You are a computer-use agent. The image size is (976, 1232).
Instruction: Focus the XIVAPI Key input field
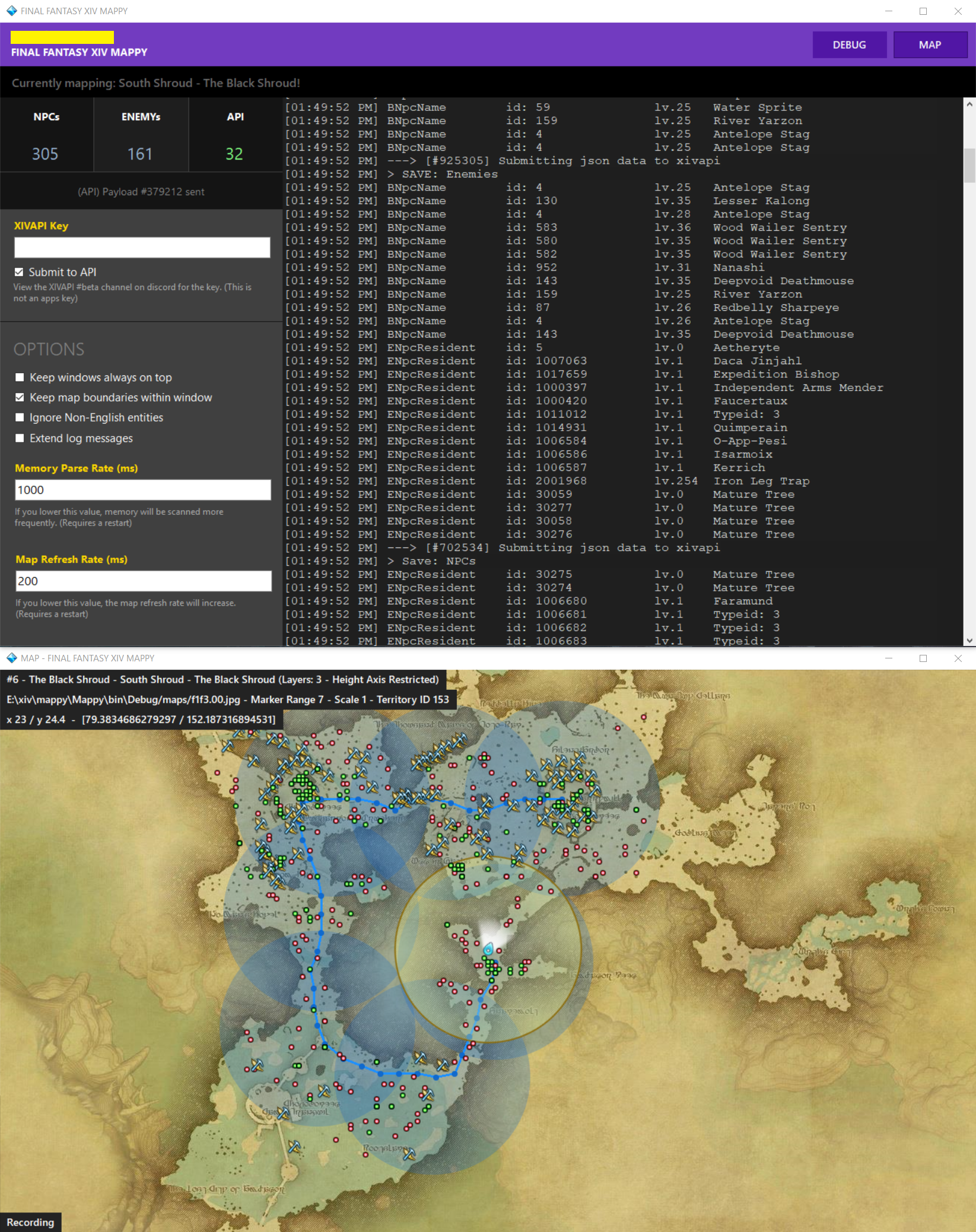[x=142, y=247]
